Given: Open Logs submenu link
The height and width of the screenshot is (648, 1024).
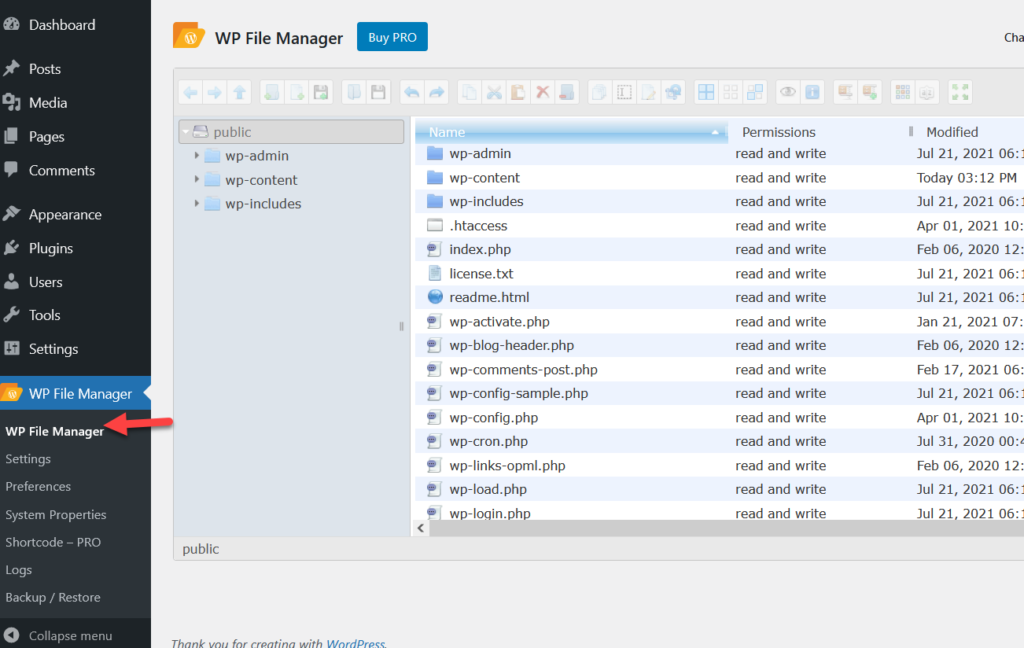Looking at the screenshot, I should [18, 570].
